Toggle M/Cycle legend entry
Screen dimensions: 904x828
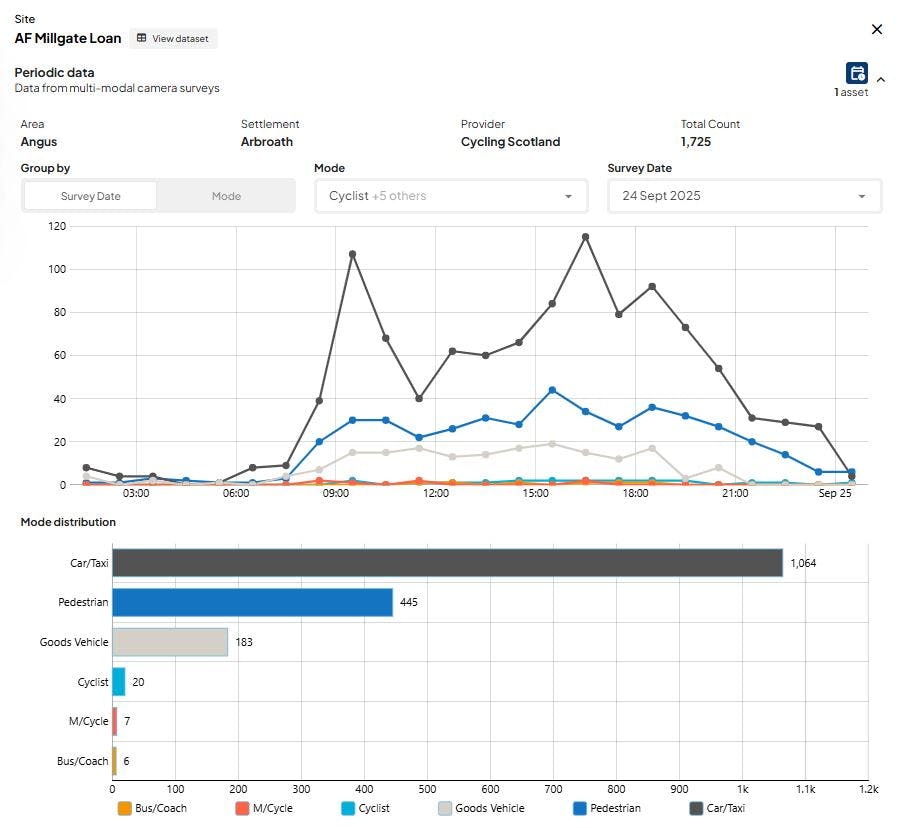click(x=265, y=808)
